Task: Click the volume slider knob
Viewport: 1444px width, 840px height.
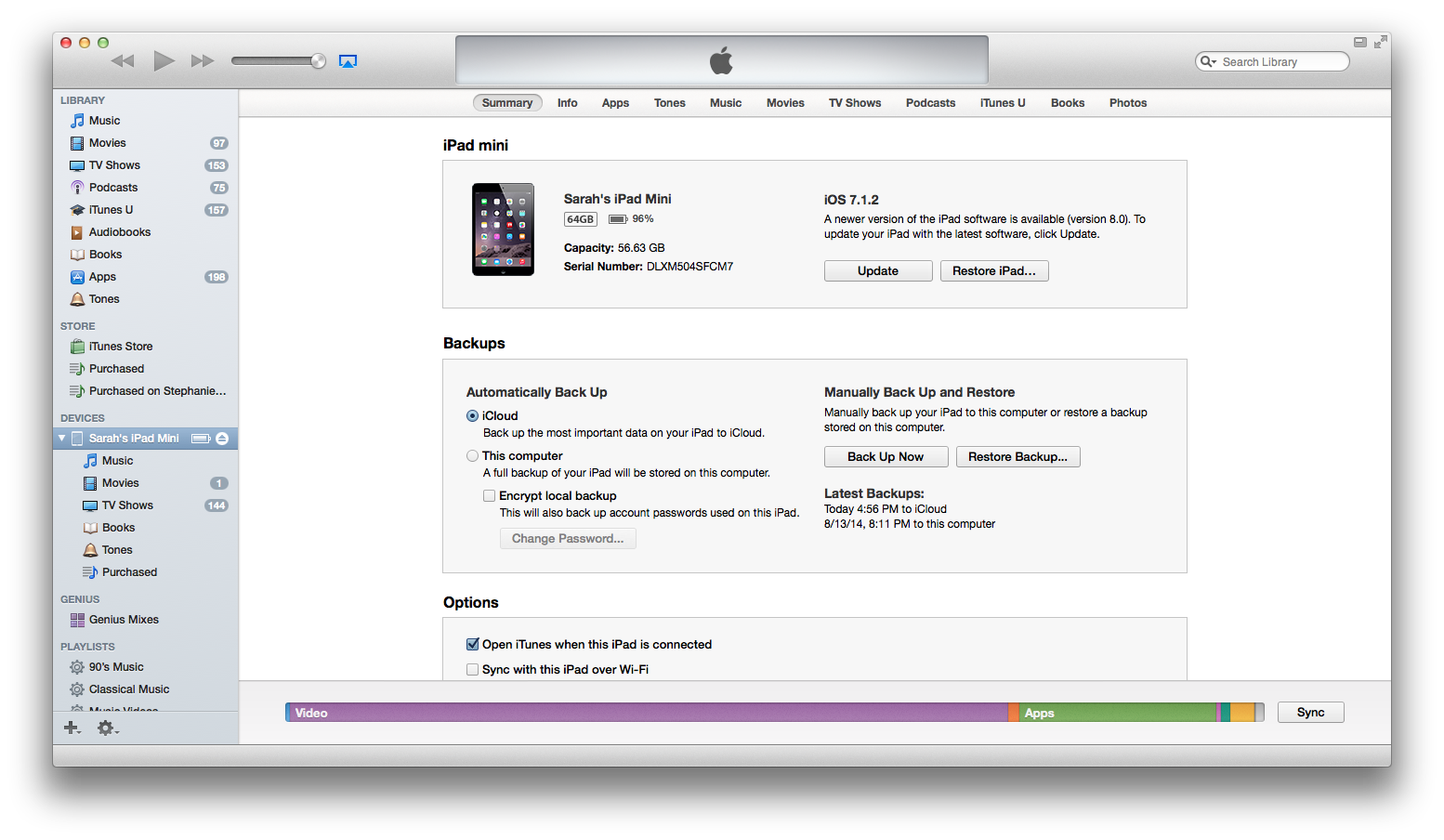Action: [318, 61]
